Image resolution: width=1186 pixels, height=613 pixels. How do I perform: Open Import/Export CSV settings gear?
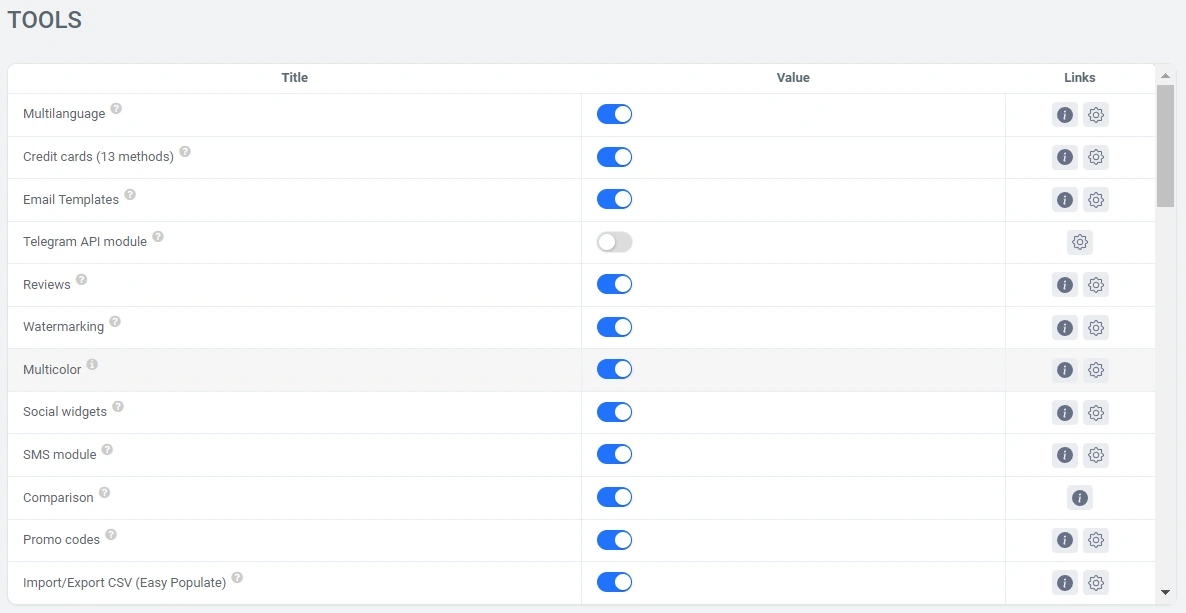pyautogui.click(x=1096, y=582)
